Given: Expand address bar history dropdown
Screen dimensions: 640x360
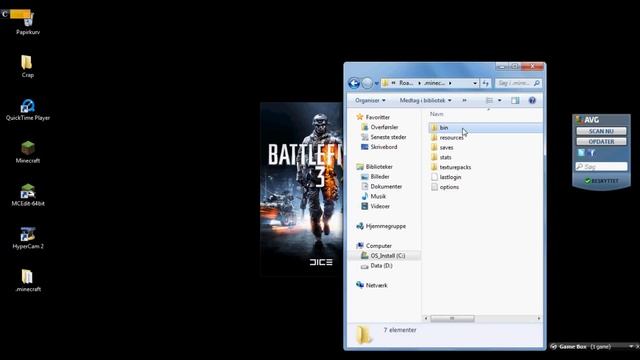Looking at the screenshot, I should click(x=475, y=83).
